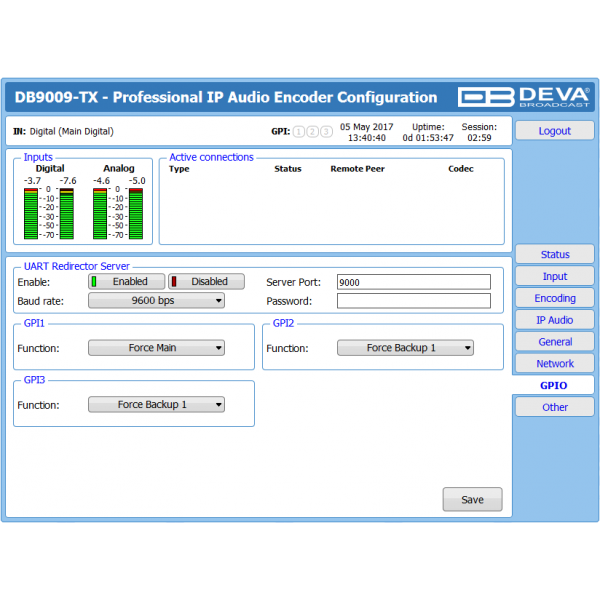Enable the UART Redirector Server
The width and height of the screenshot is (600, 600).
tap(127, 282)
